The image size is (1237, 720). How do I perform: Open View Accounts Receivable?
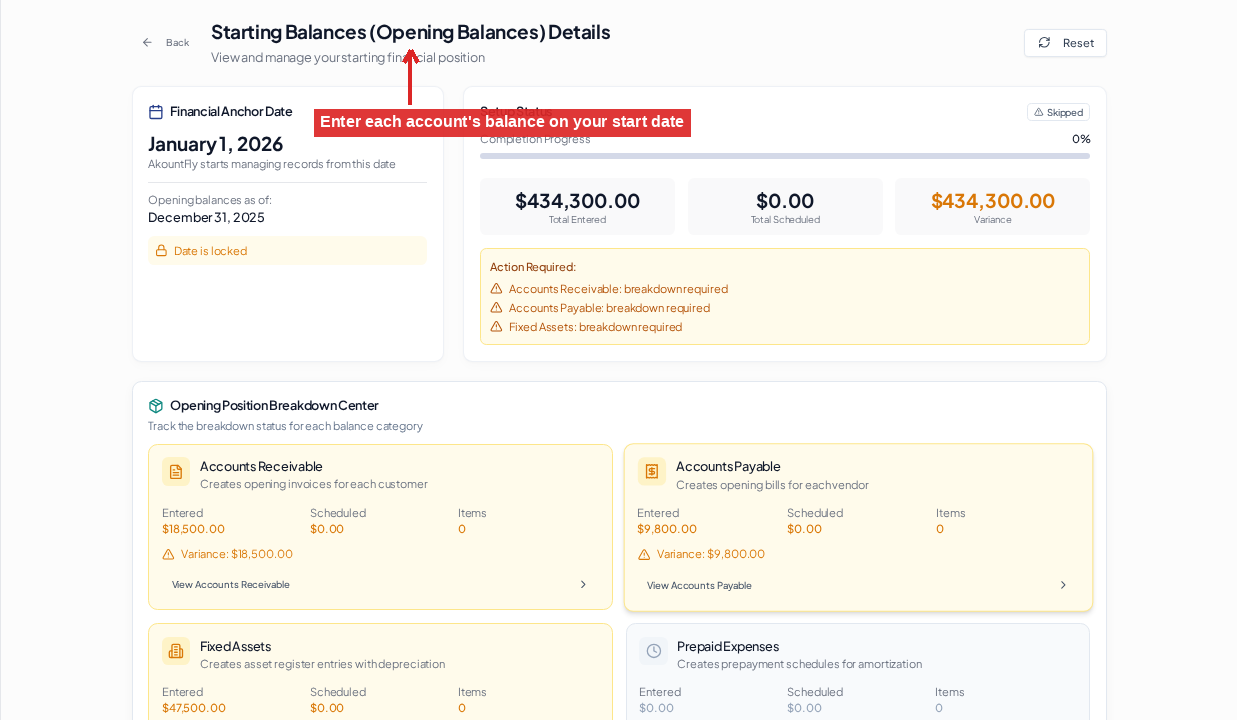point(380,585)
